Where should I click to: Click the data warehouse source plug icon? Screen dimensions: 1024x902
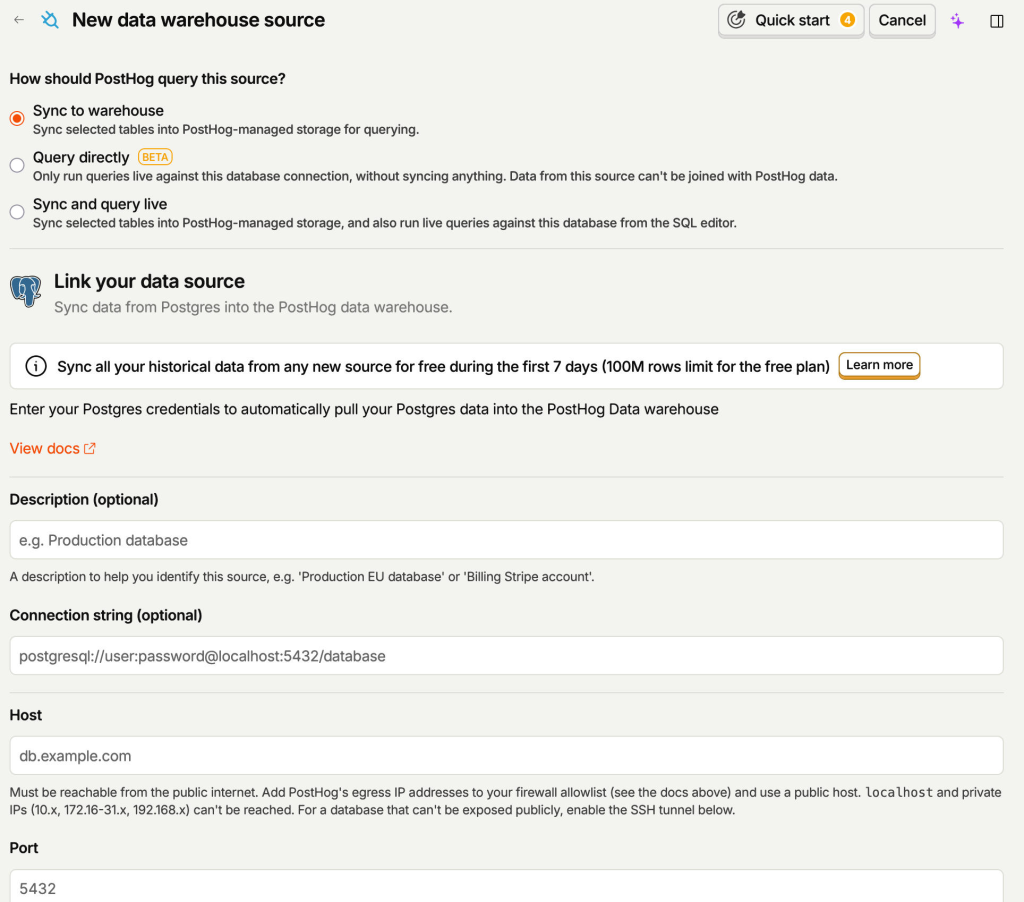tap(50, 20)
